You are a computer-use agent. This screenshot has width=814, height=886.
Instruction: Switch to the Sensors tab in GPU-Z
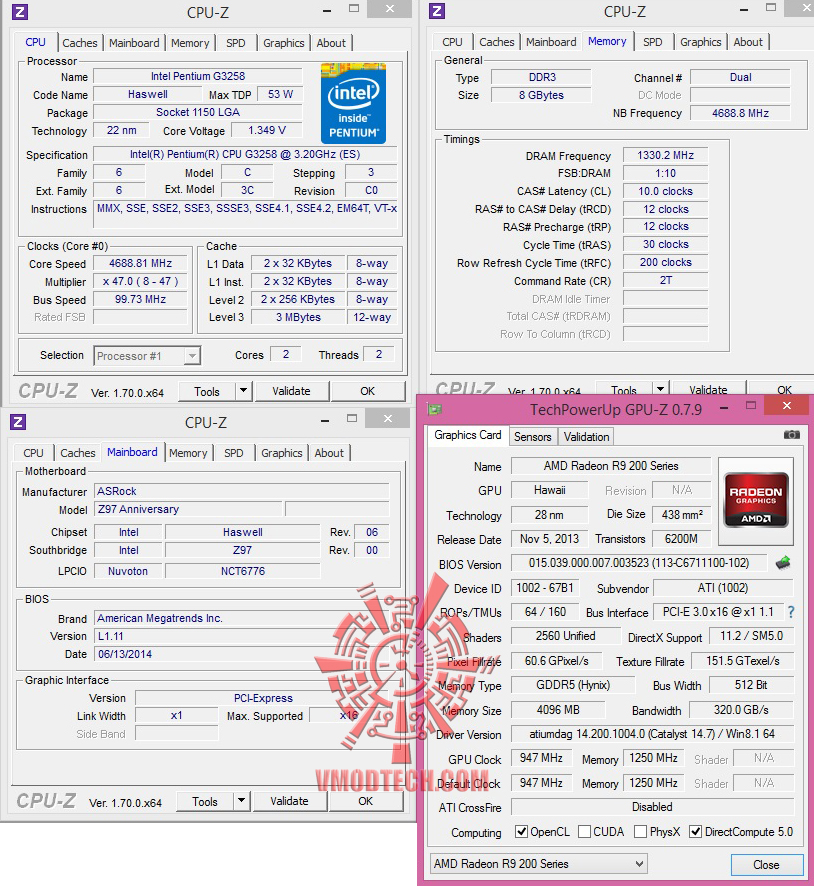tap(532, 436)
